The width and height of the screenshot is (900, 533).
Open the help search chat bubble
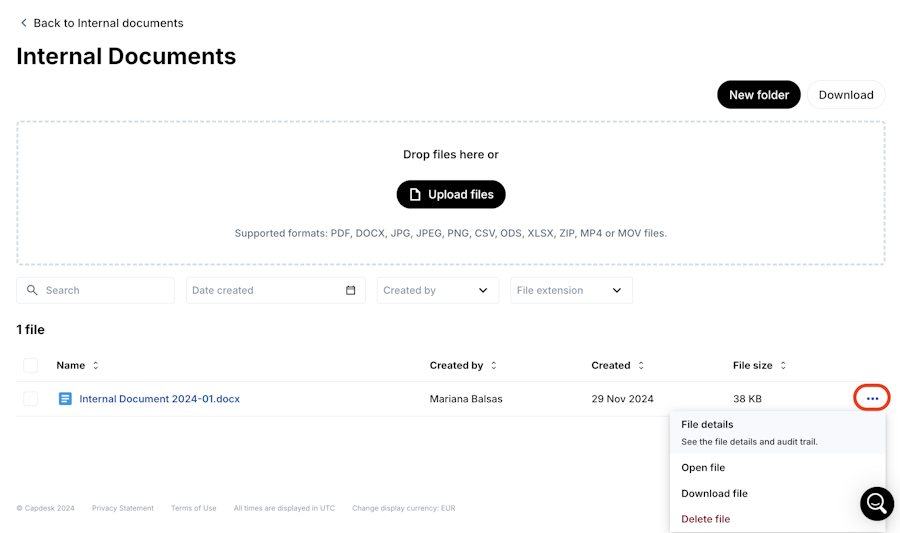click(x=876, y=503)
